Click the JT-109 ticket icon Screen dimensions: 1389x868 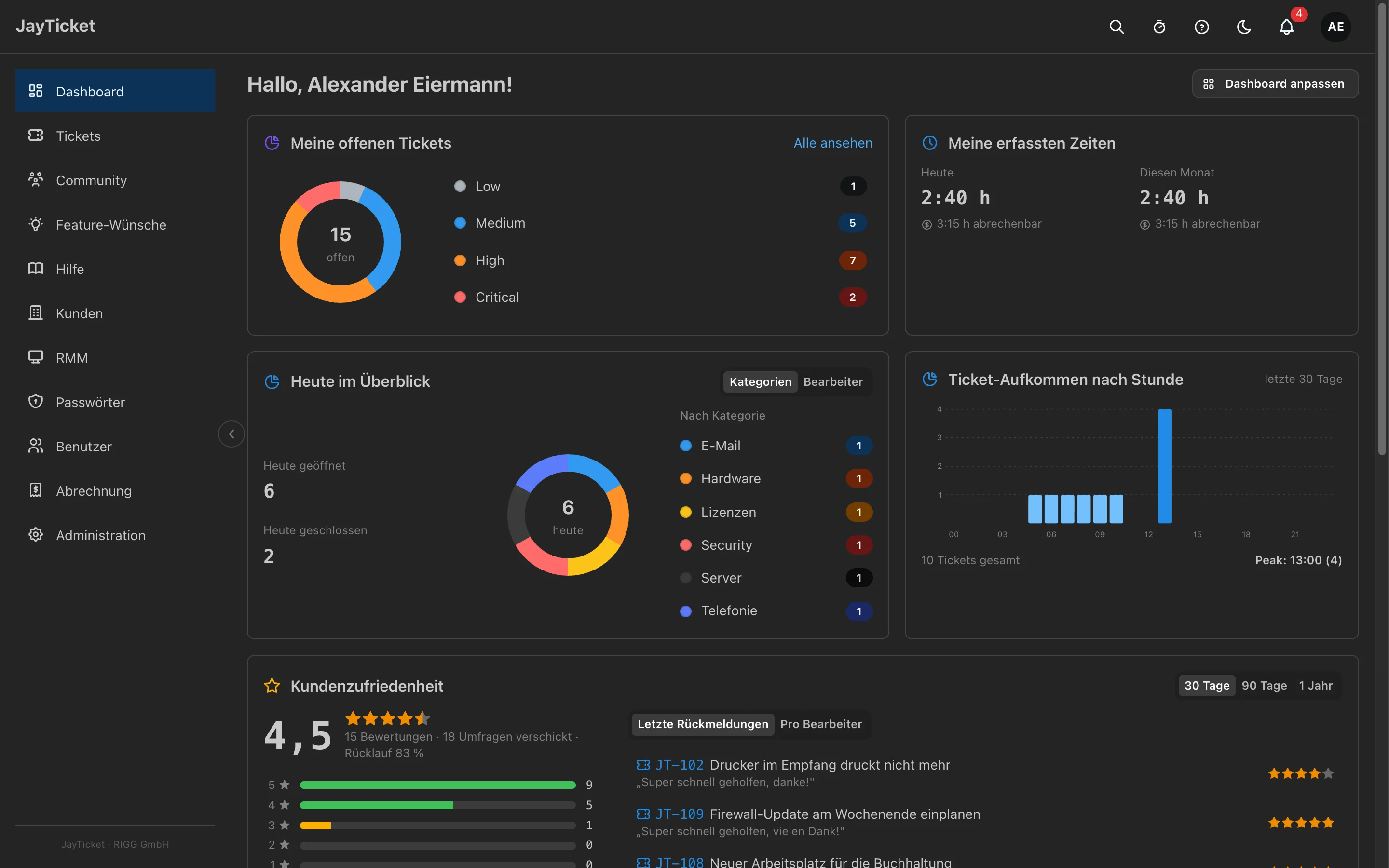click(x=643, y=814)
